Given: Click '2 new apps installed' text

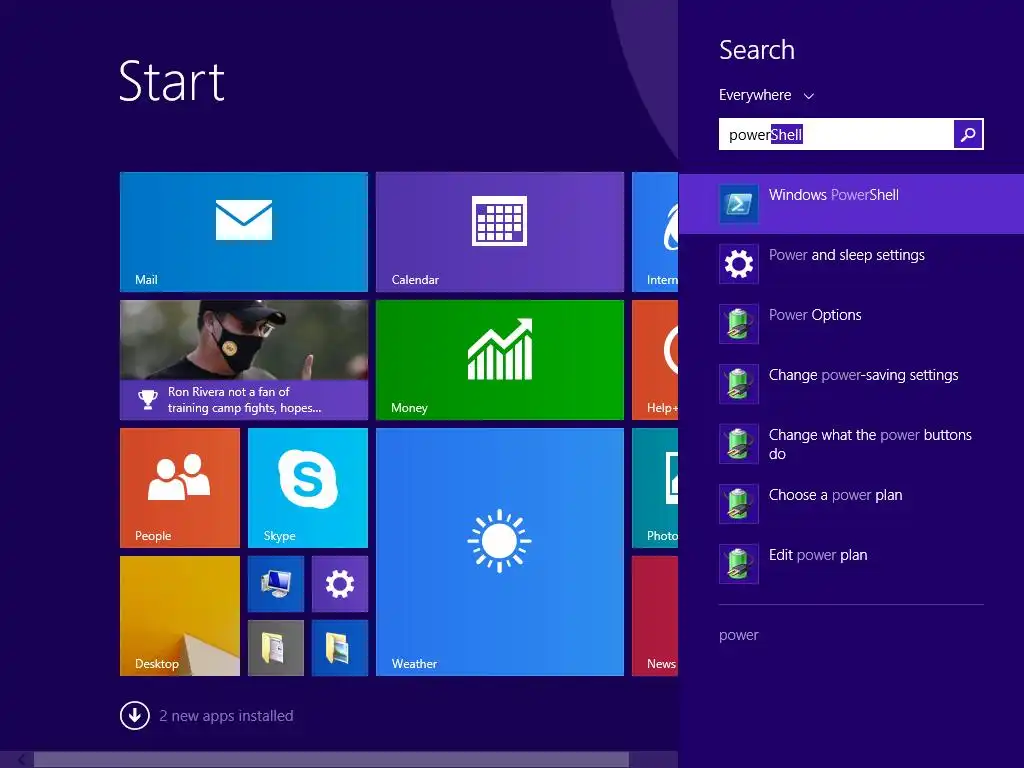Looking at the screenshot, I should coord(226,716).
